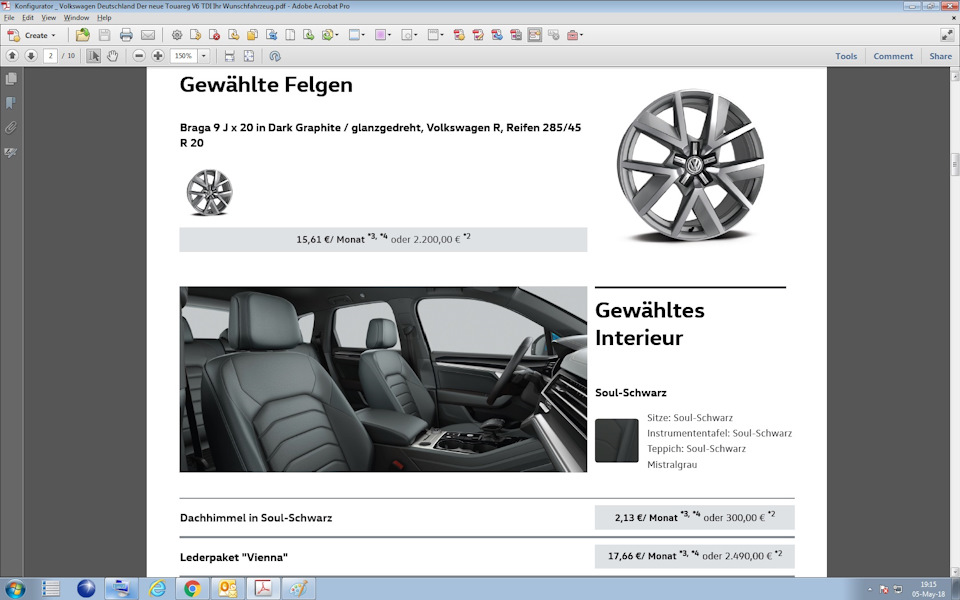Go to previous page arrow

(x=12, y=56)
